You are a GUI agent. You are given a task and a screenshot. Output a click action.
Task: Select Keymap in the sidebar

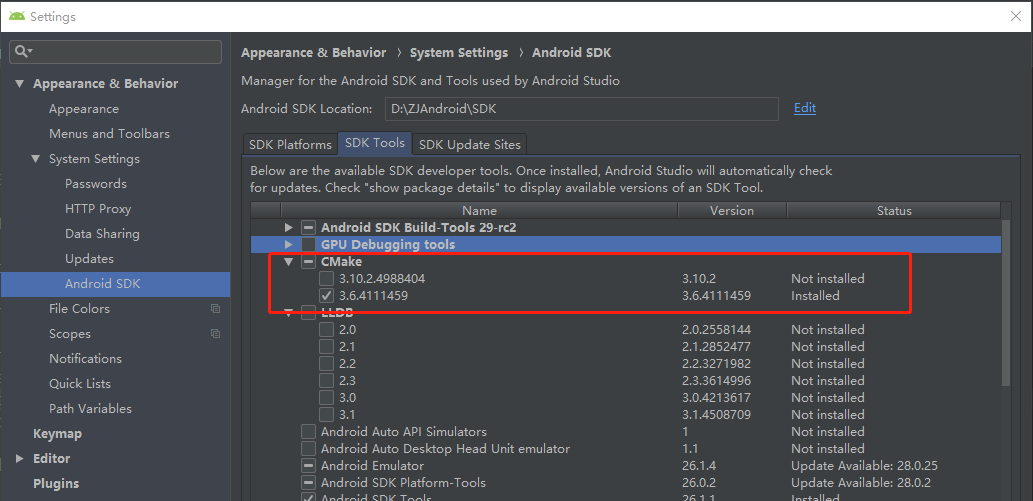coord(57,434)
